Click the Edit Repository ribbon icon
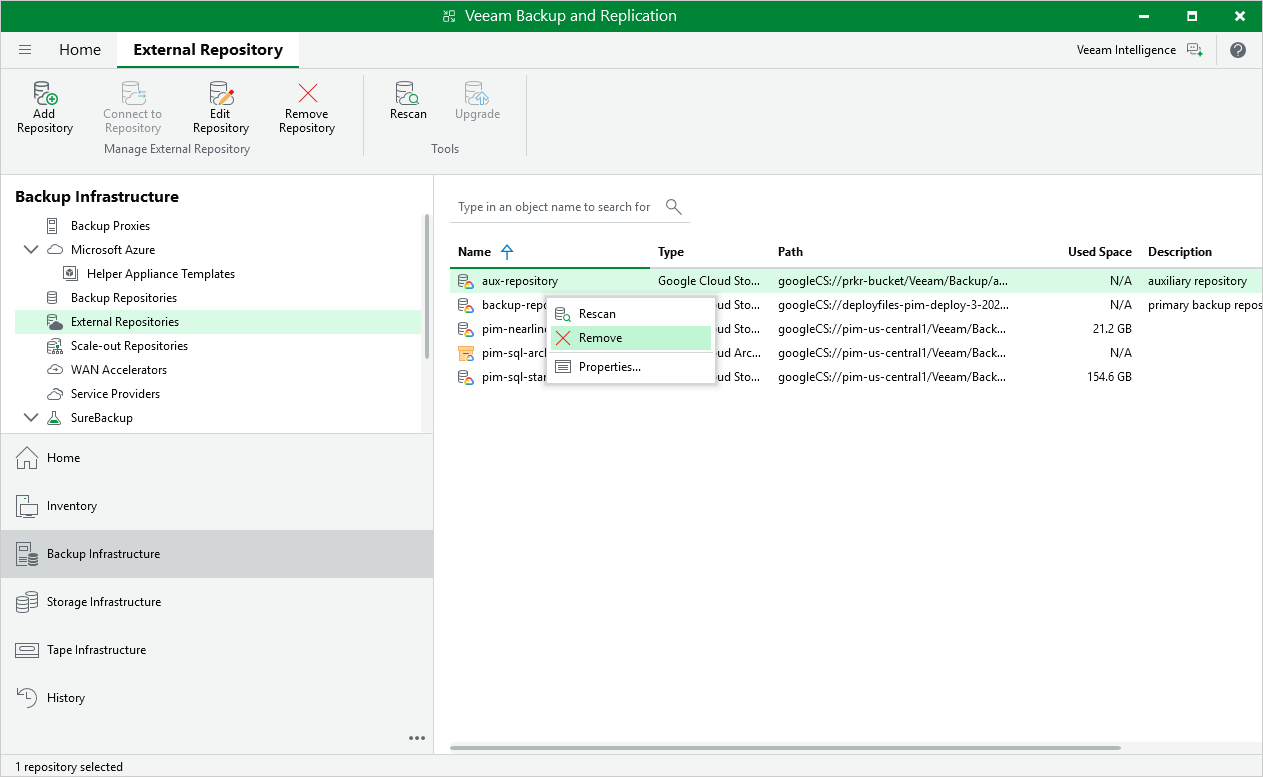The height and width of the screenshot is (777, 1263). point(221,93)
